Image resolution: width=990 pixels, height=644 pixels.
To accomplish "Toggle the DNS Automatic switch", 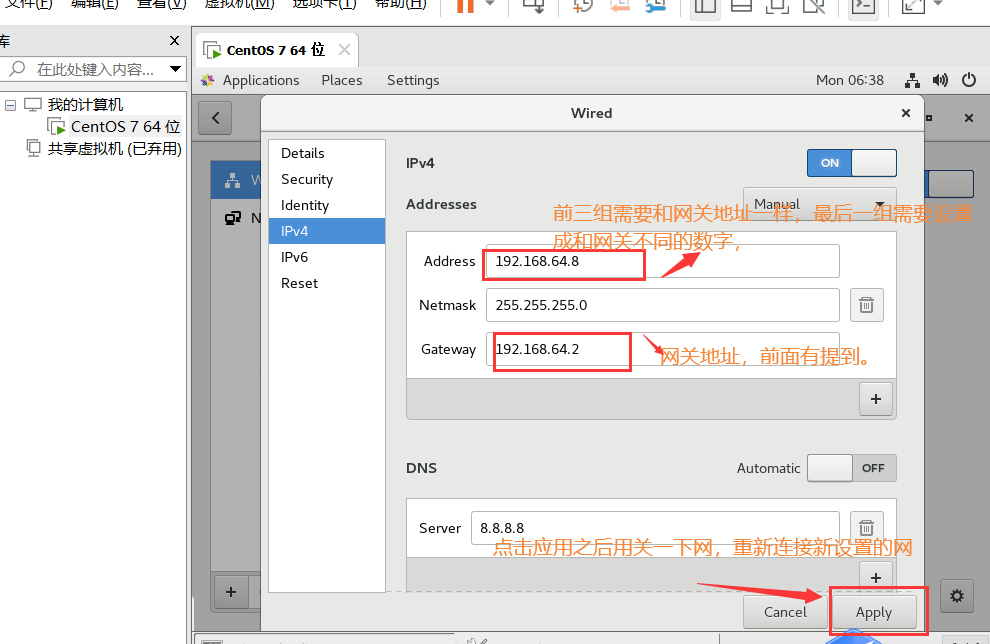I will click(852, 468).
